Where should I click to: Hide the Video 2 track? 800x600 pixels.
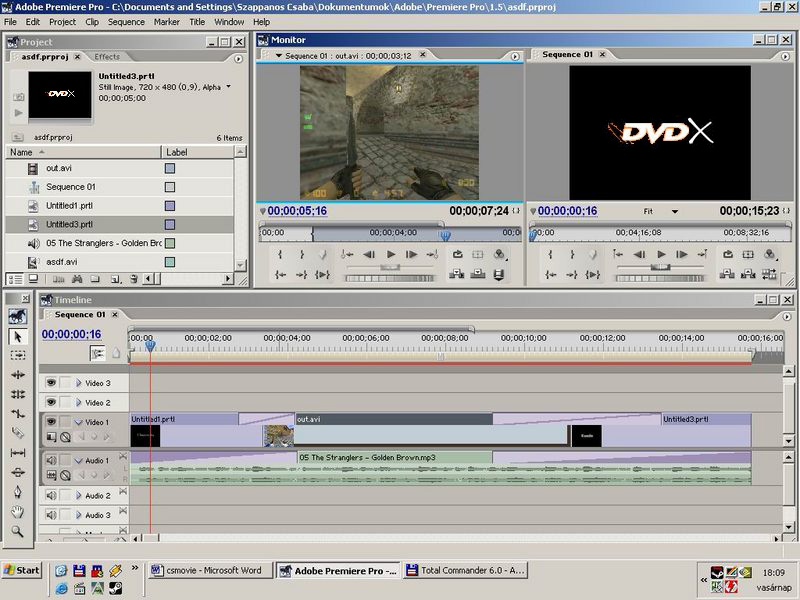coord(51,403)
